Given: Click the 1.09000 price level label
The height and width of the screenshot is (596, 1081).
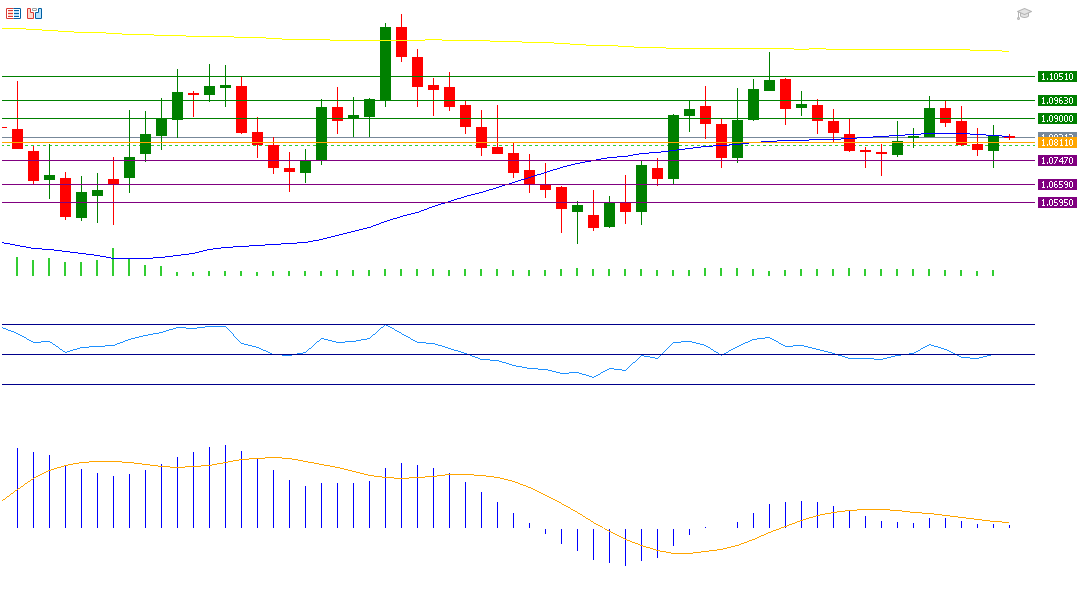Looking at the screenshot, I should (x=1056, y=118).
